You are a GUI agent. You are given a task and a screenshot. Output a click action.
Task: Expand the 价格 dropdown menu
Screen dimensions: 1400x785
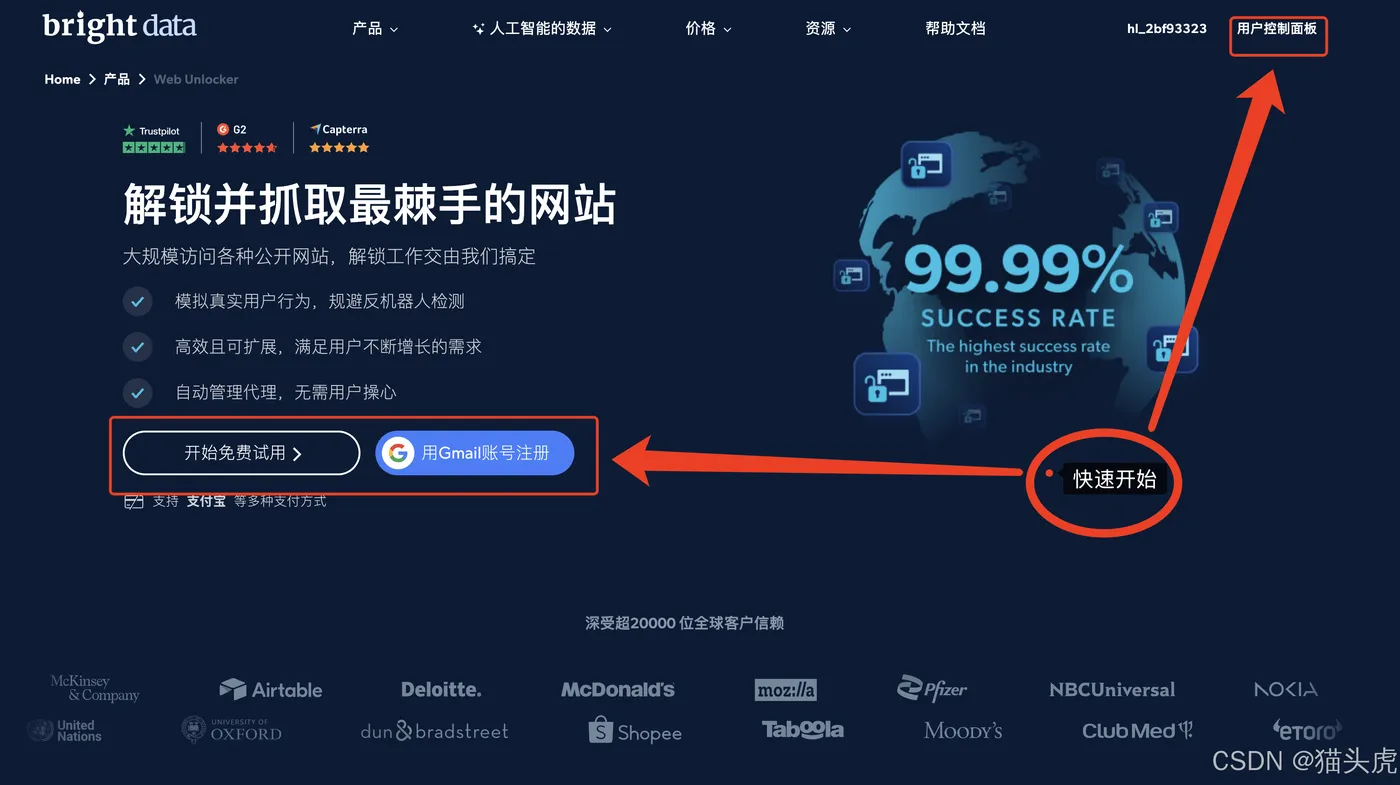(x=708, y=29)
